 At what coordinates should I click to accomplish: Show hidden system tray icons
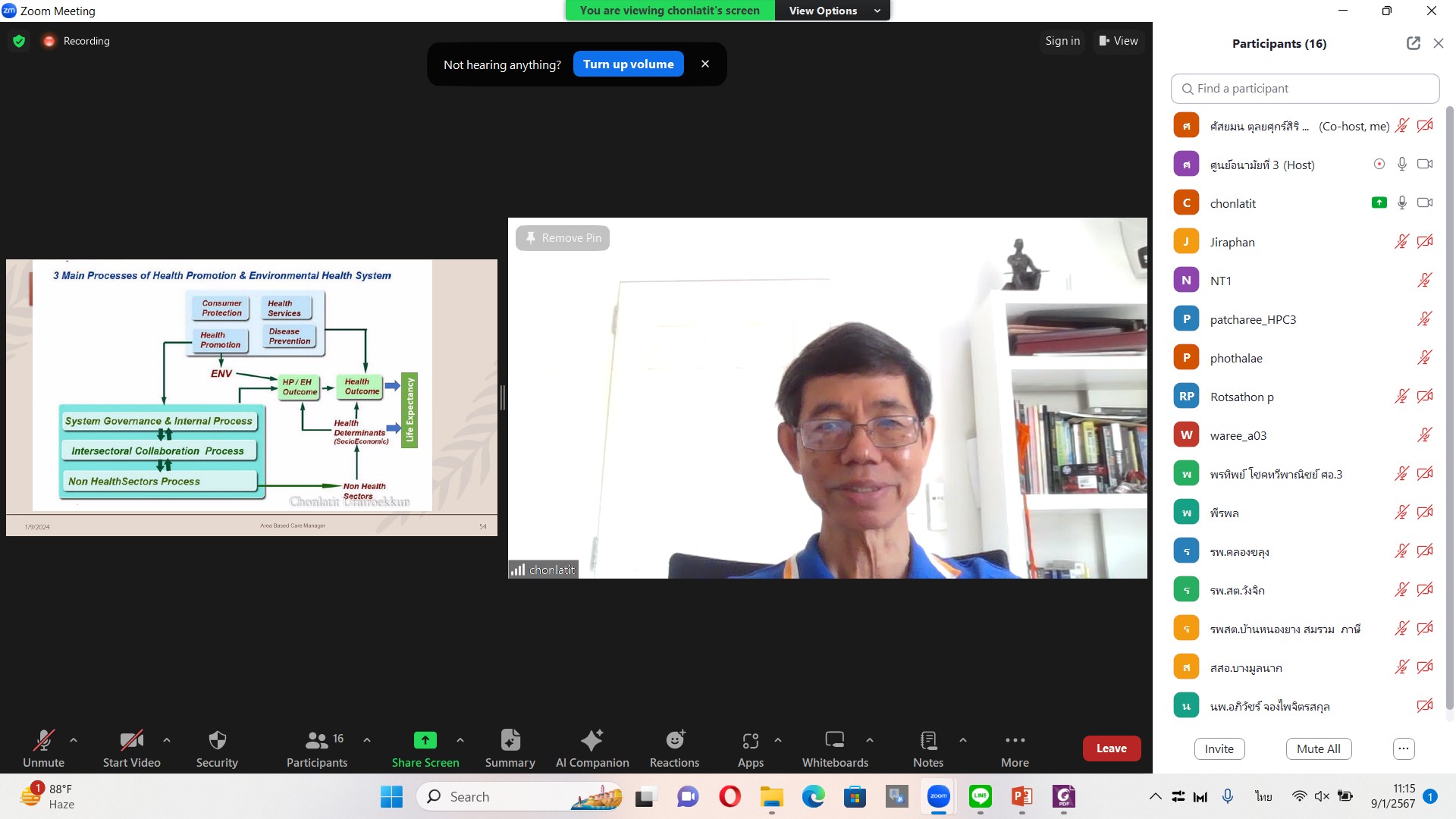coord(1155,796)
